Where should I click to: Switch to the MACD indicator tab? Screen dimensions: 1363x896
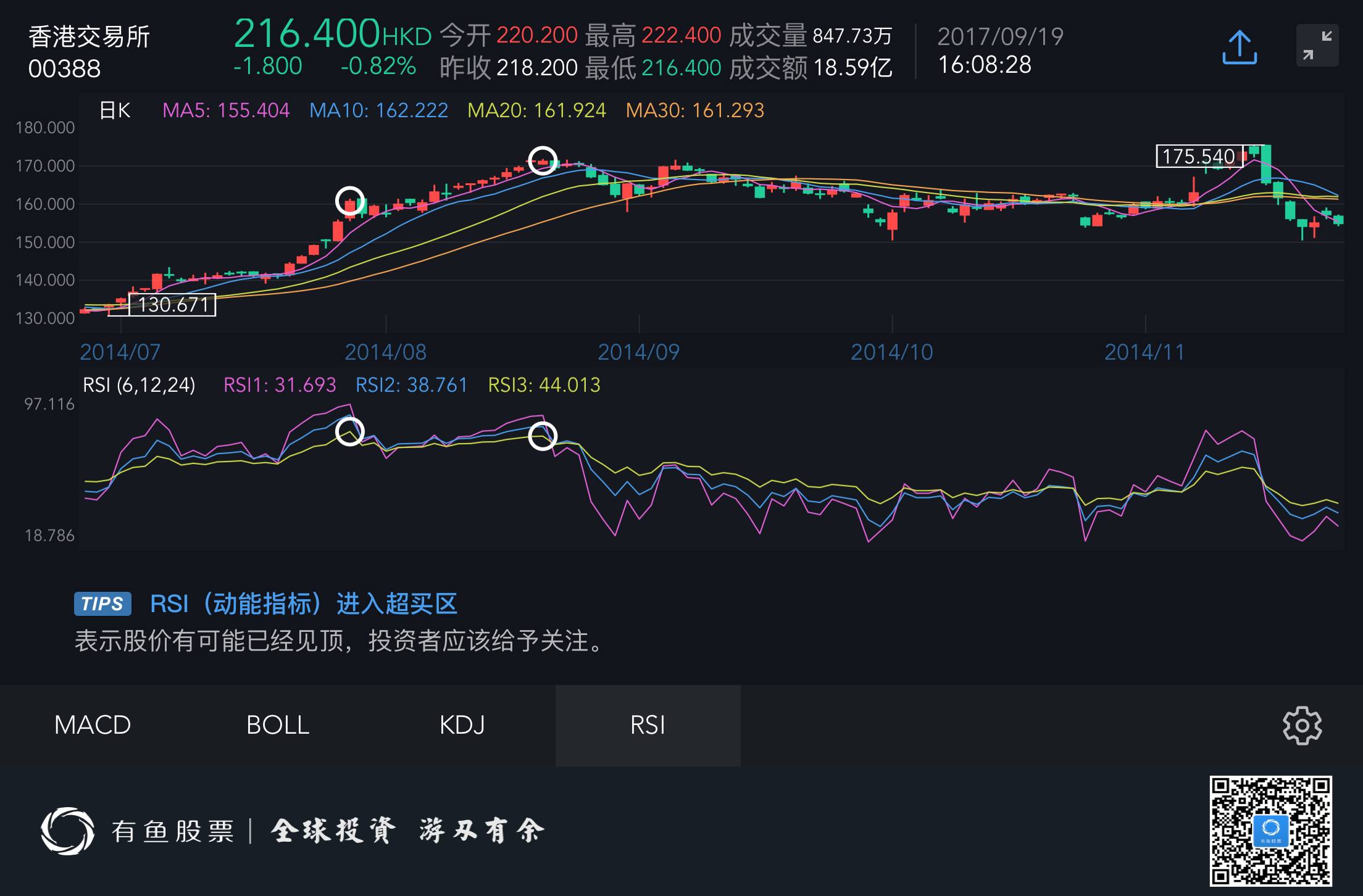[x=93, y=725]
